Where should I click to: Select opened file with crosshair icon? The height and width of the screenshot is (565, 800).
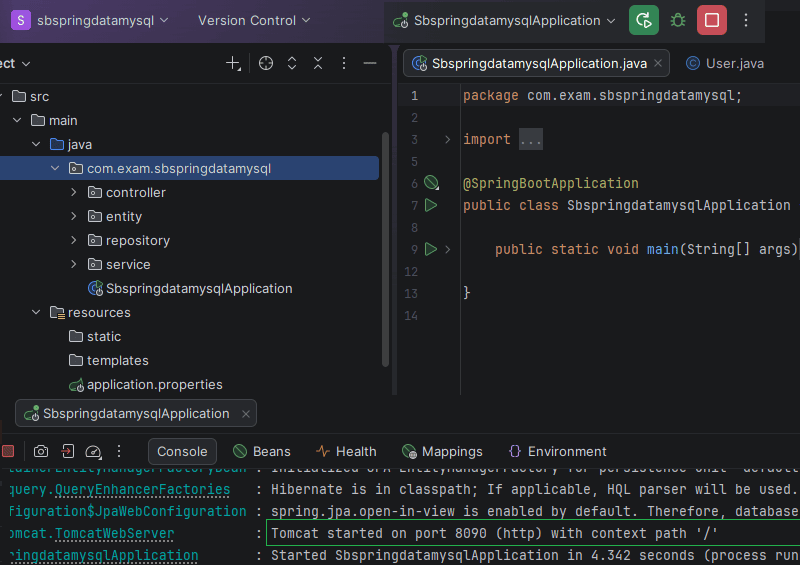pyautogui.click(x=266, y=63)
